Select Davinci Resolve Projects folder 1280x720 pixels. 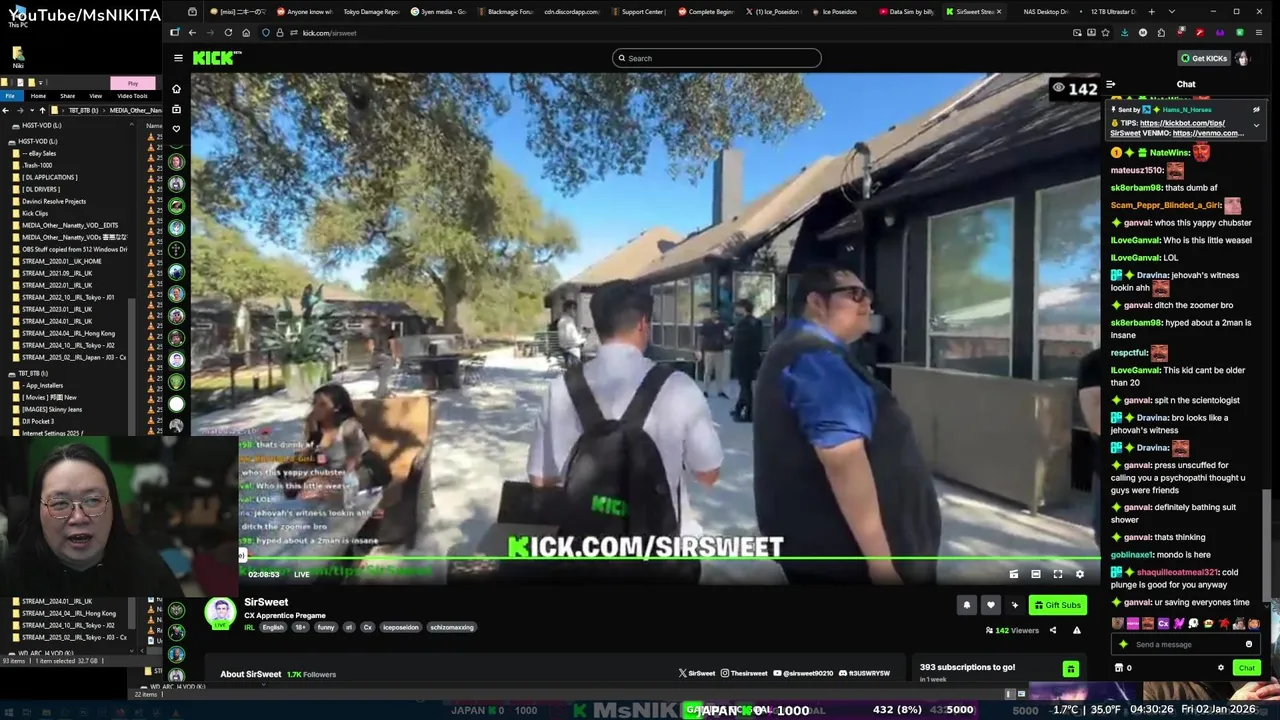point(54,201)
